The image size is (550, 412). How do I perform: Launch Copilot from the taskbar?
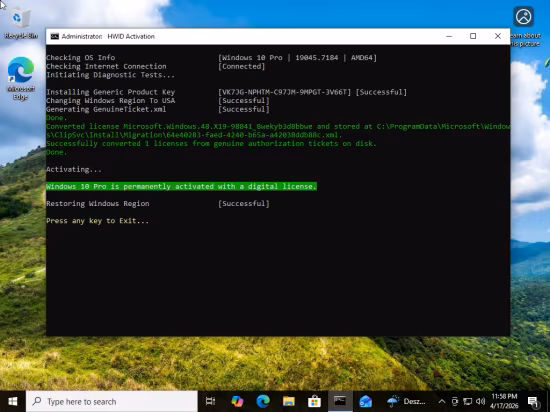click(x=237, y=401)
